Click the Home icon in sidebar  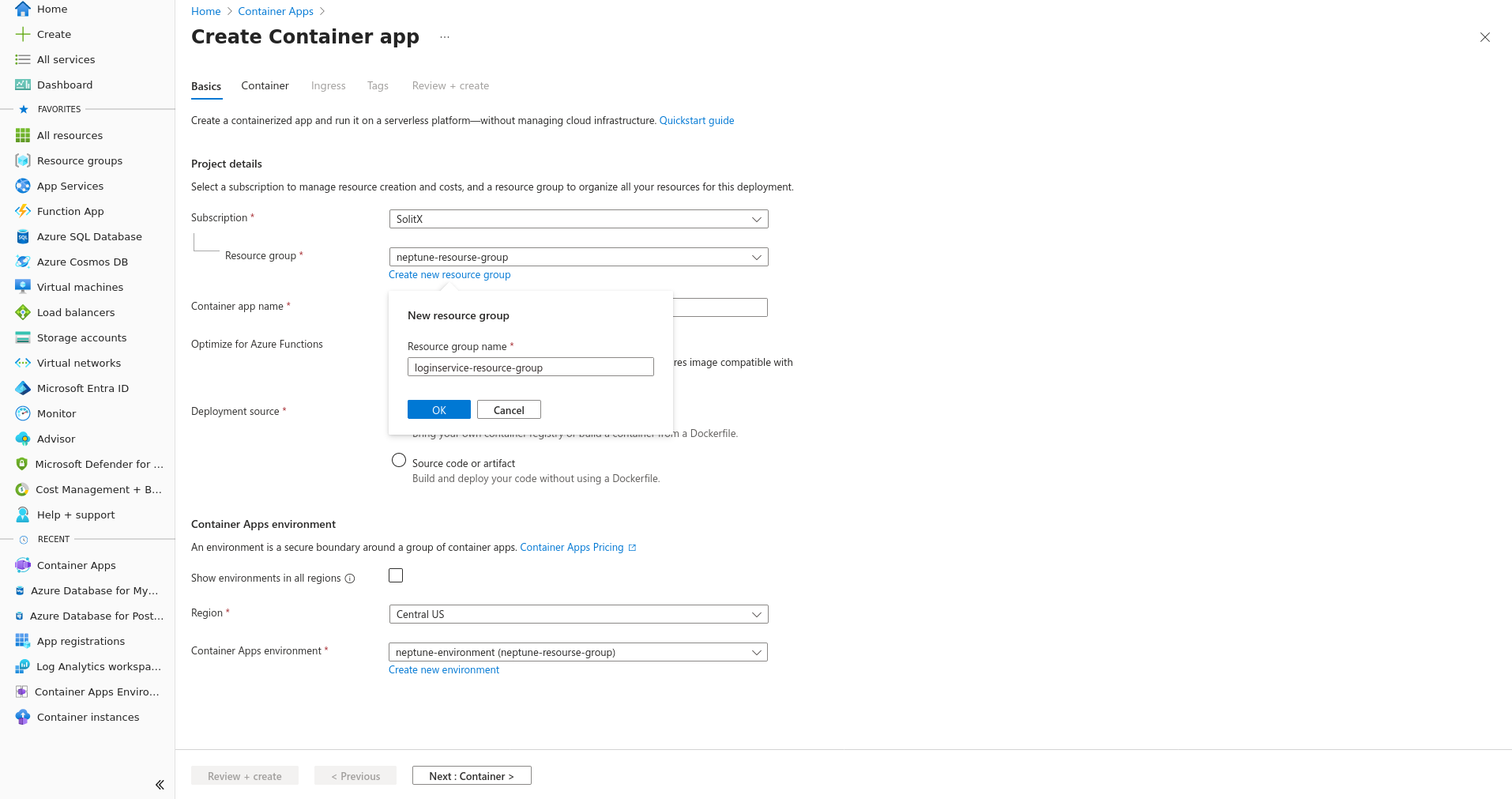[x=23, y=9]
